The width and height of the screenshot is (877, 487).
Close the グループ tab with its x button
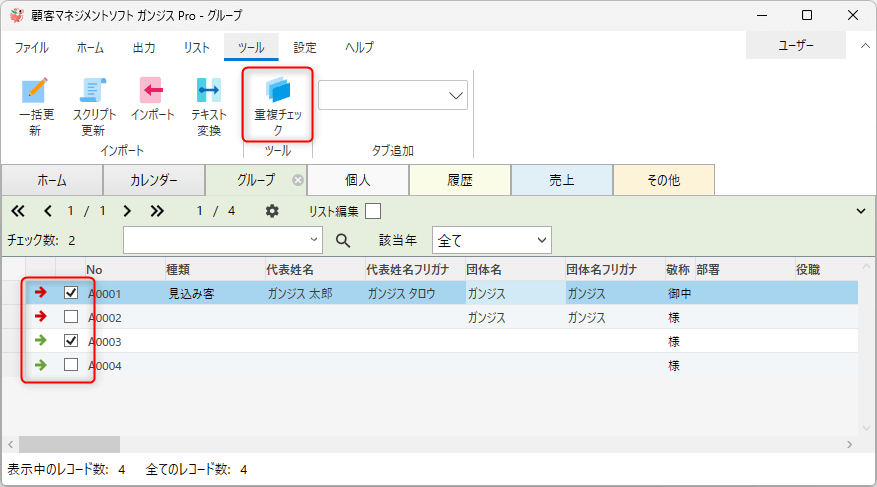pyautogui.click(x=297, y=180)
